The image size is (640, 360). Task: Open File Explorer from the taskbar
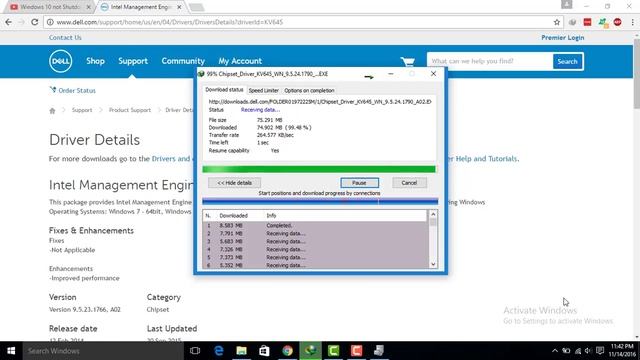click(242, 351)
